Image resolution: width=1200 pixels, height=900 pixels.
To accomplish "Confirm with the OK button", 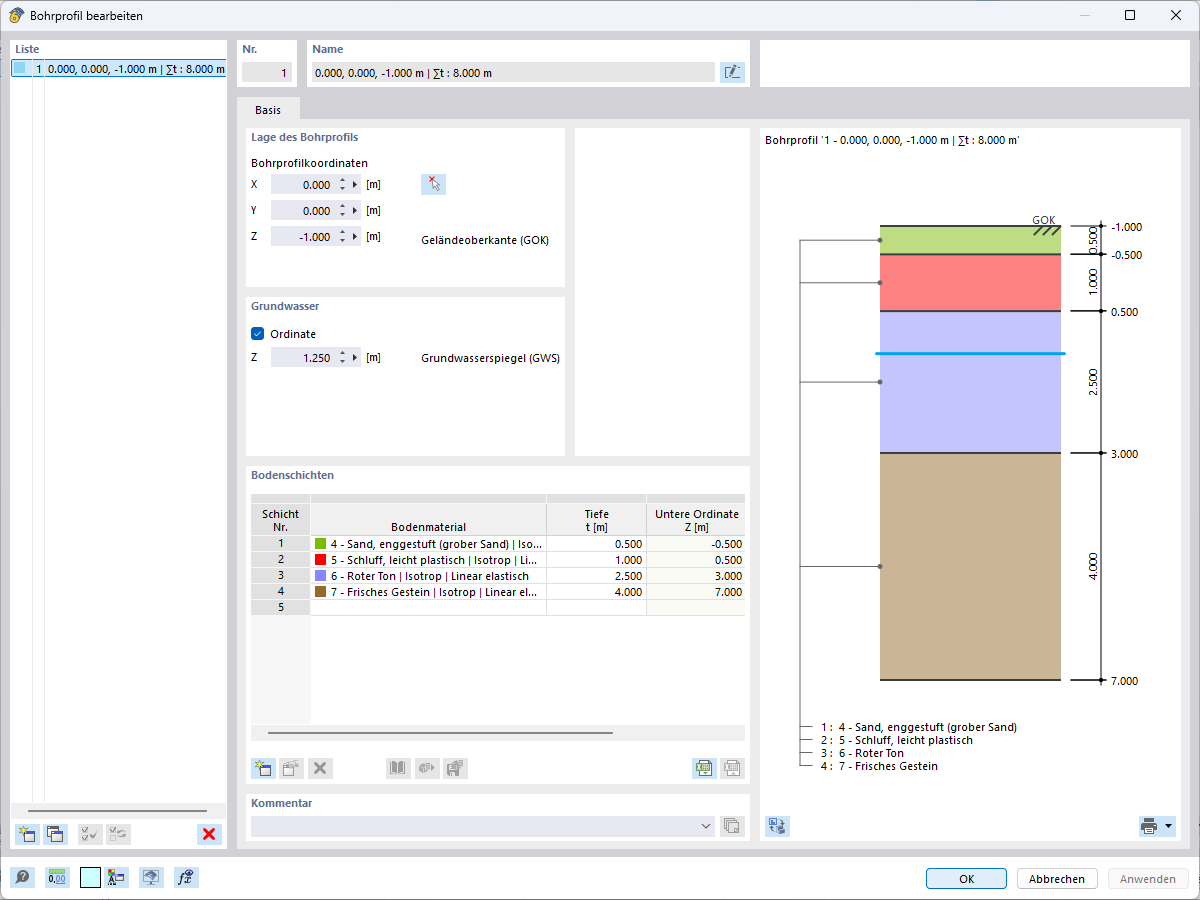I will 966,879.
